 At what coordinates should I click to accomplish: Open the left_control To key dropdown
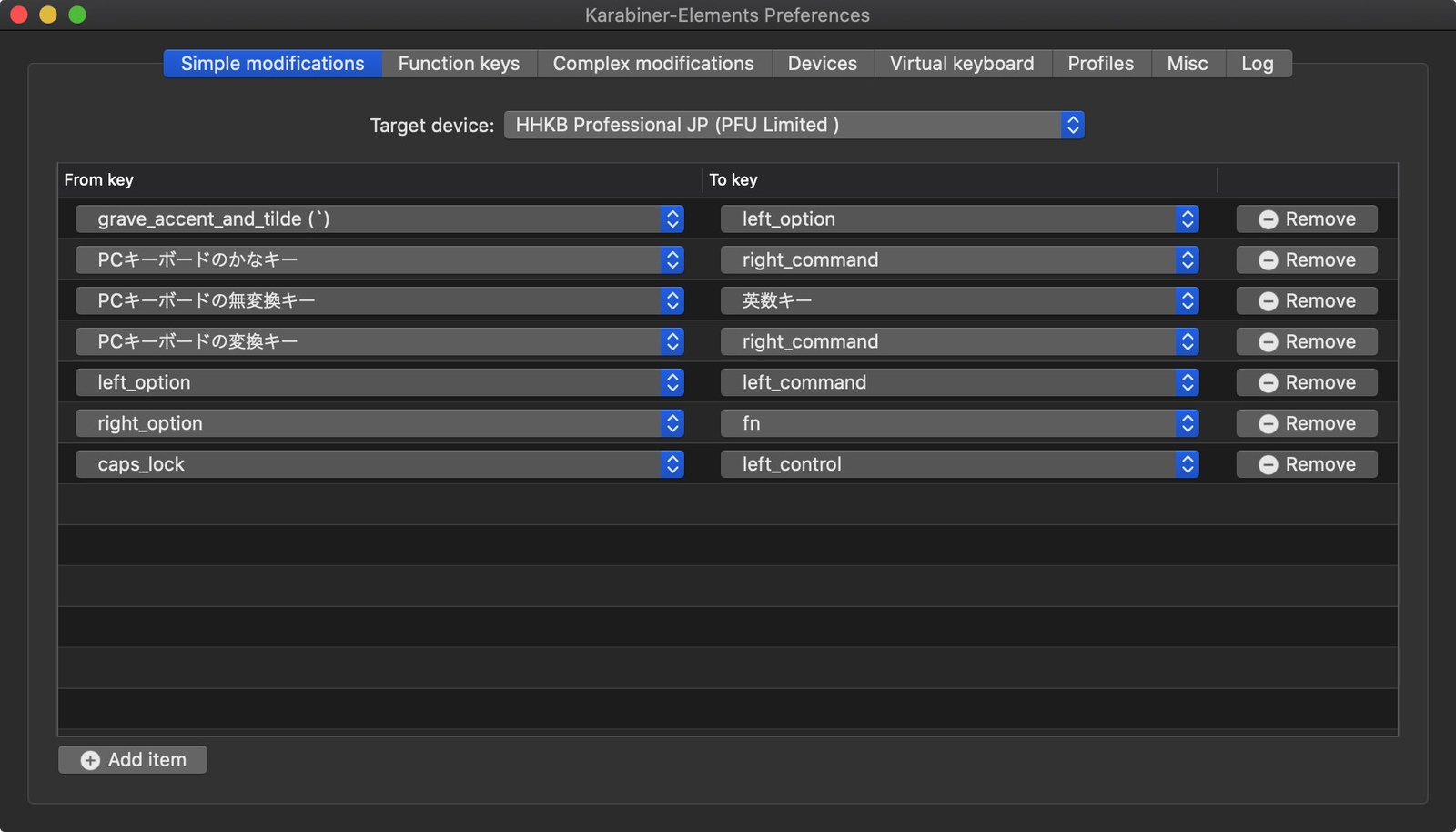(x=959, y=464)
